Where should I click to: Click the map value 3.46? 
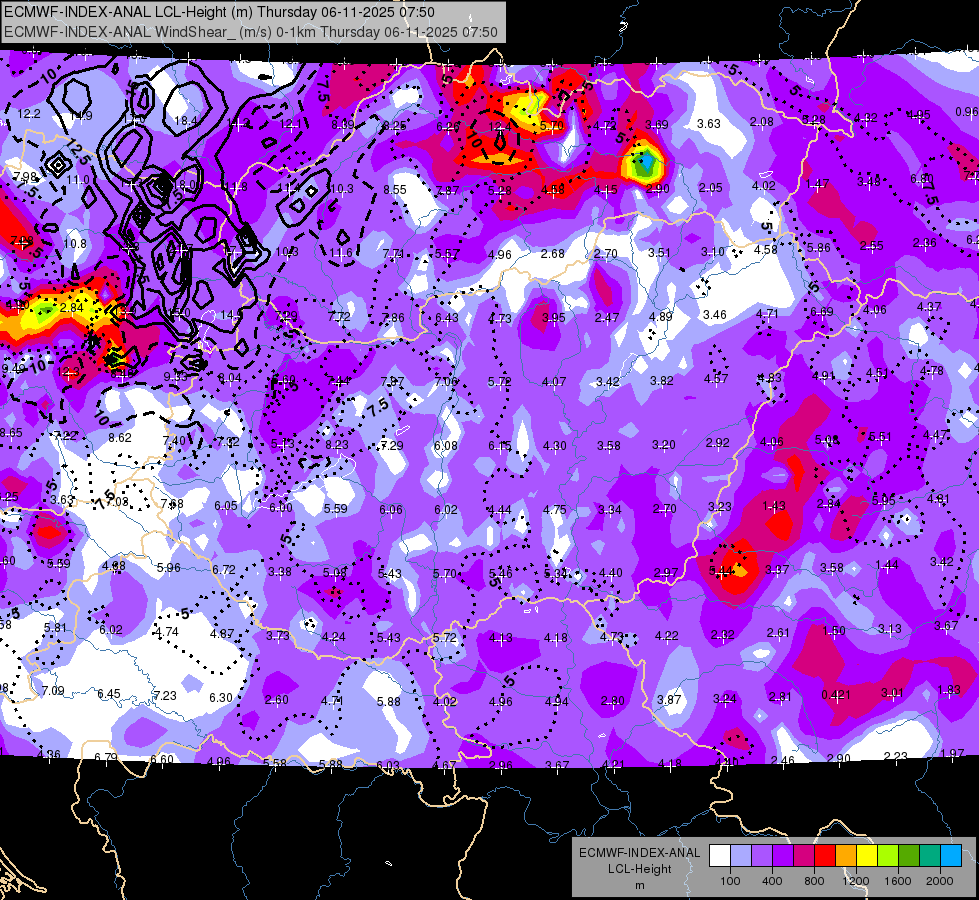click(714, 314)
